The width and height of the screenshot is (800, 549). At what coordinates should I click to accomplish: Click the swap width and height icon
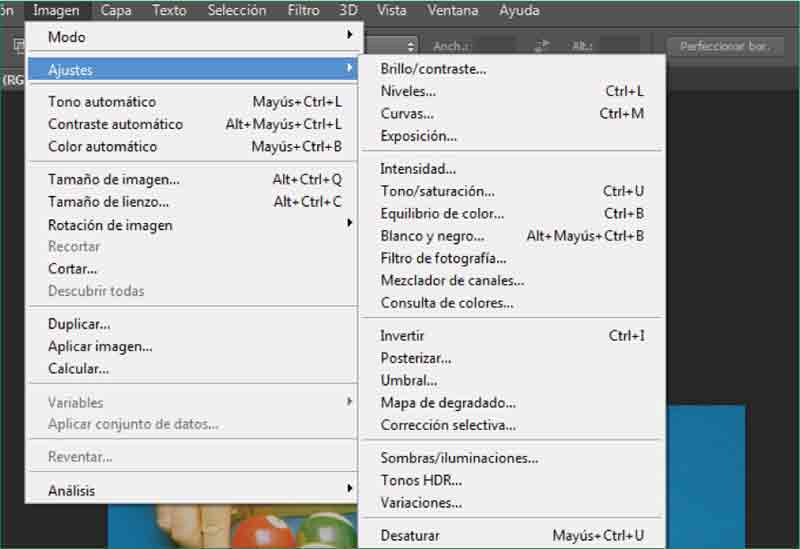[542, 46]
